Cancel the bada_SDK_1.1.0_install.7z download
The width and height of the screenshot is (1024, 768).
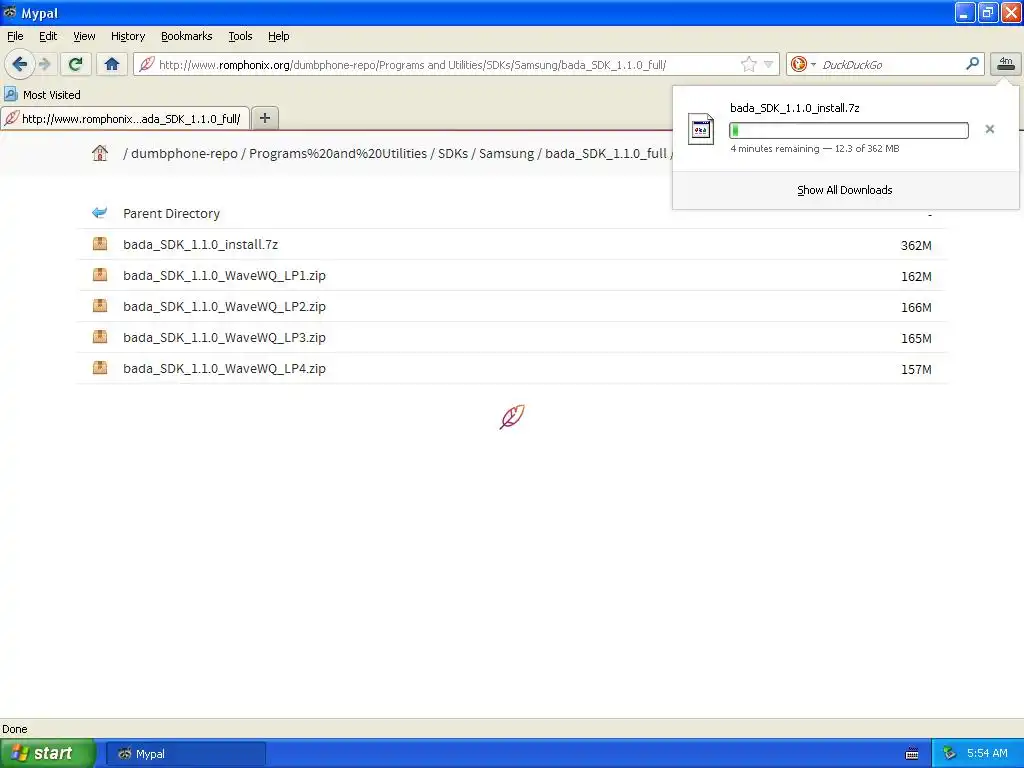(989, 129)
